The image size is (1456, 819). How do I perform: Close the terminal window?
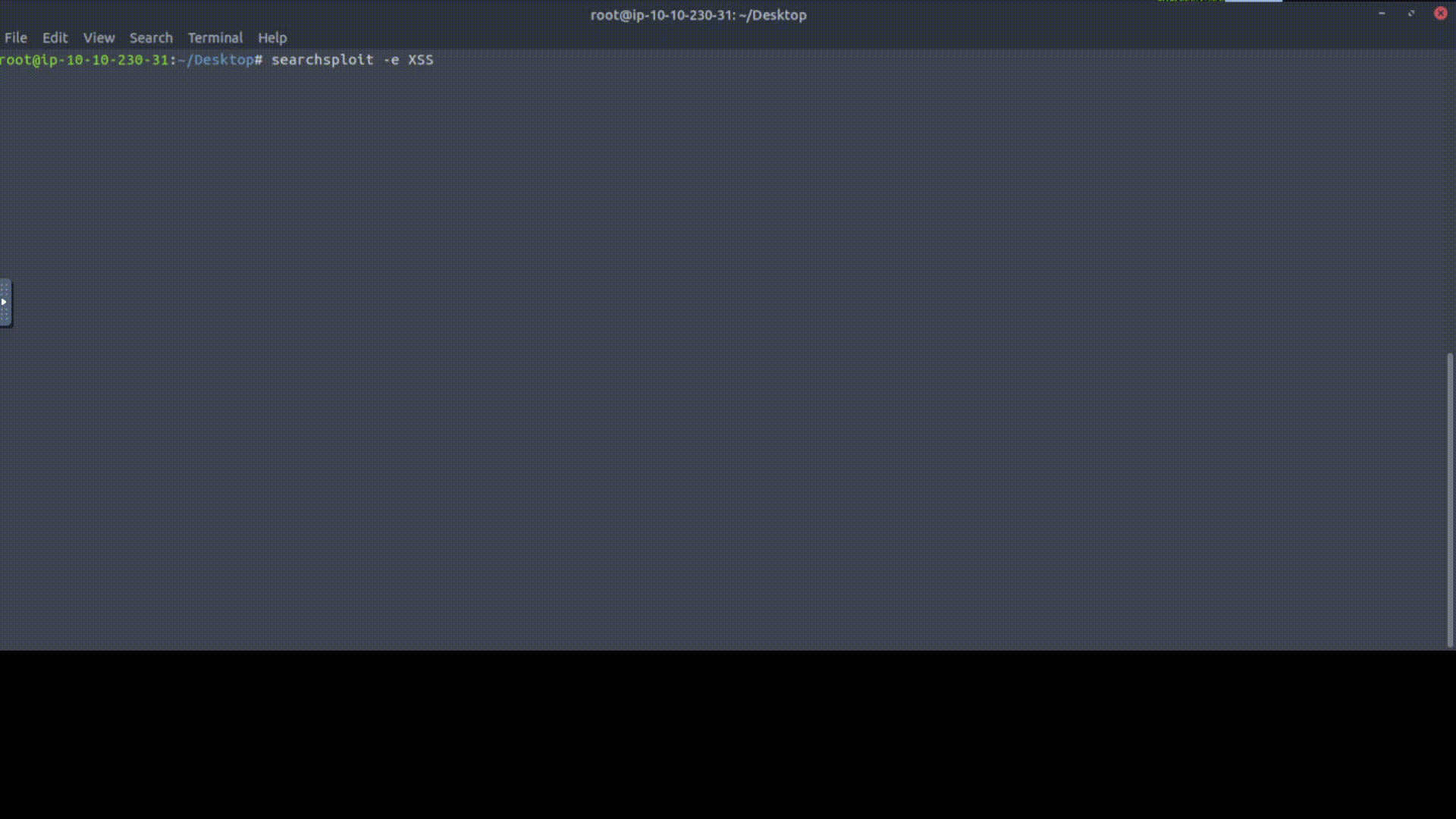[x=1440, y=13]
